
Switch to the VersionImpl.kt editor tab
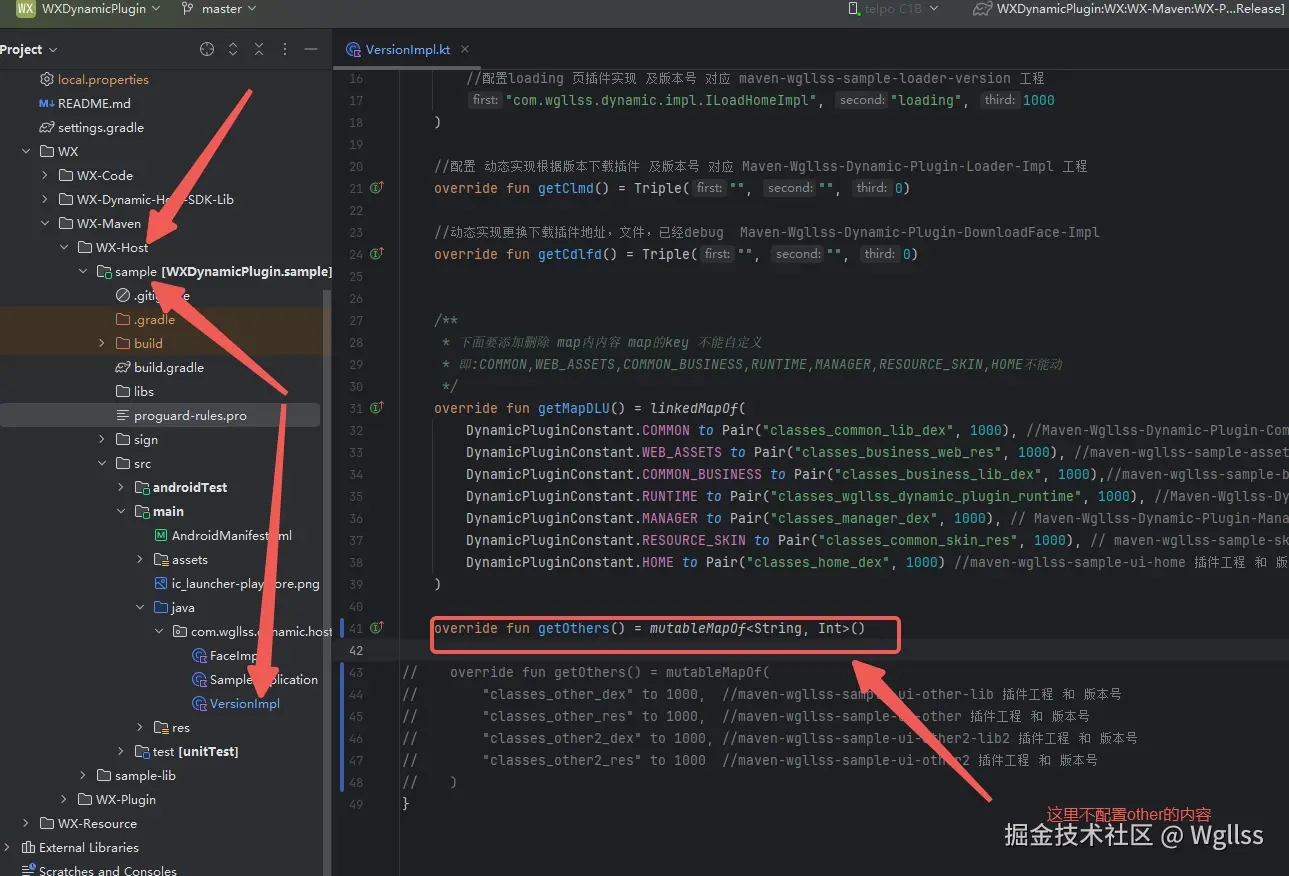pyautogui.click(x=407, y=49)
